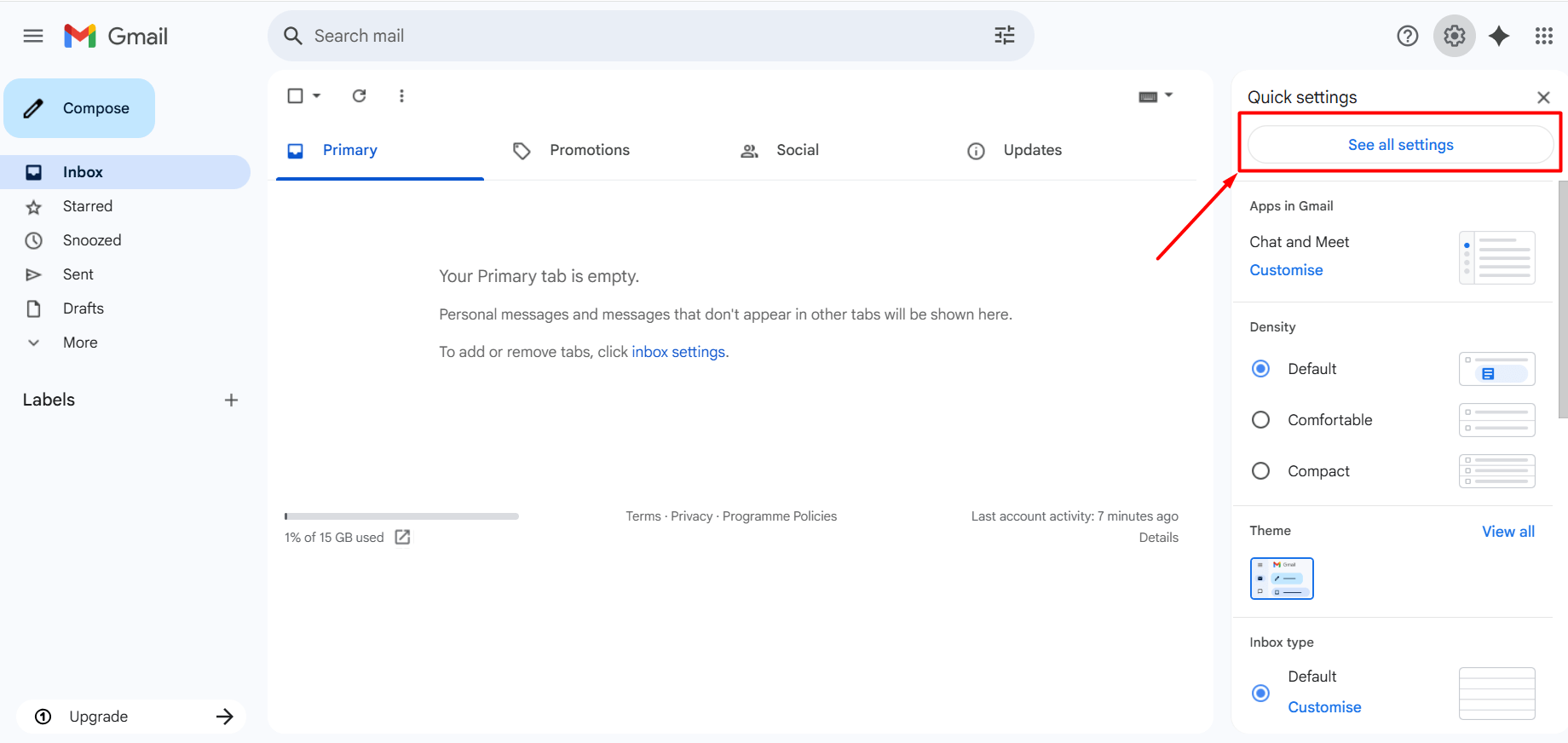Click the Social people icon
Screen dimensions: 1568x743
[749, 151]
